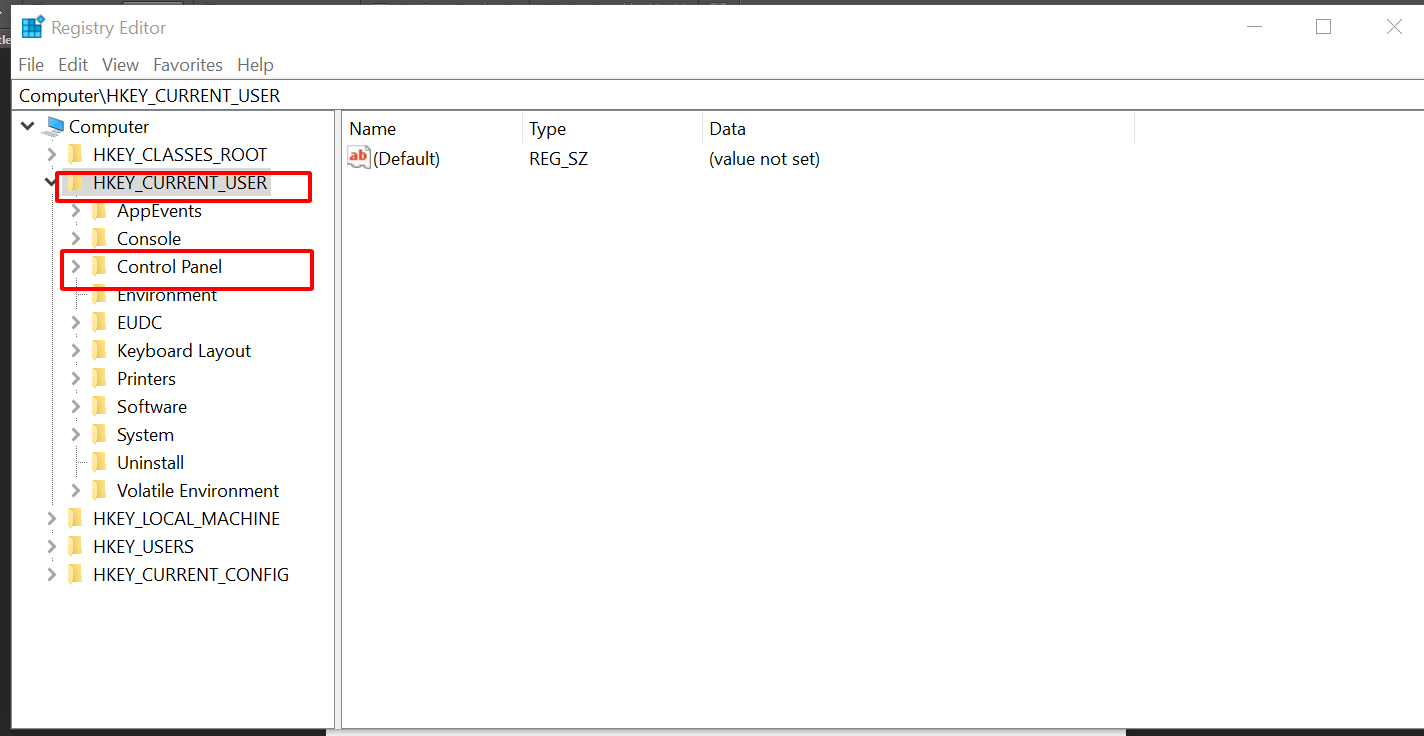Expand the Control Panel key chevron
Viewport: 1424px width, 736px height.
coord(76,267)
